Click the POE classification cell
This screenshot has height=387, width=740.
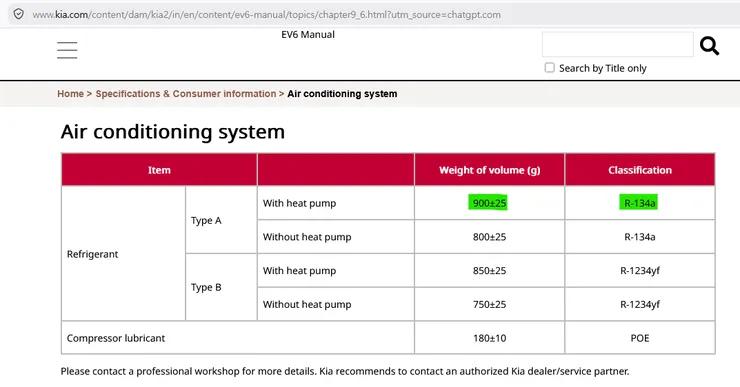point(639,338)
